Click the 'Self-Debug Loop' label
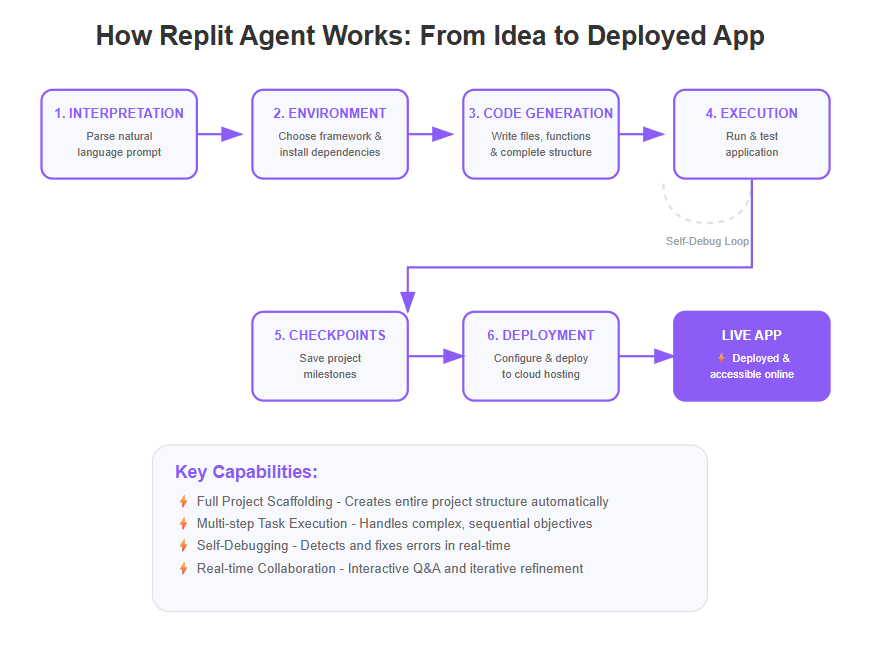This screenshot has width=875, height=646. click(x=707, y=241)
